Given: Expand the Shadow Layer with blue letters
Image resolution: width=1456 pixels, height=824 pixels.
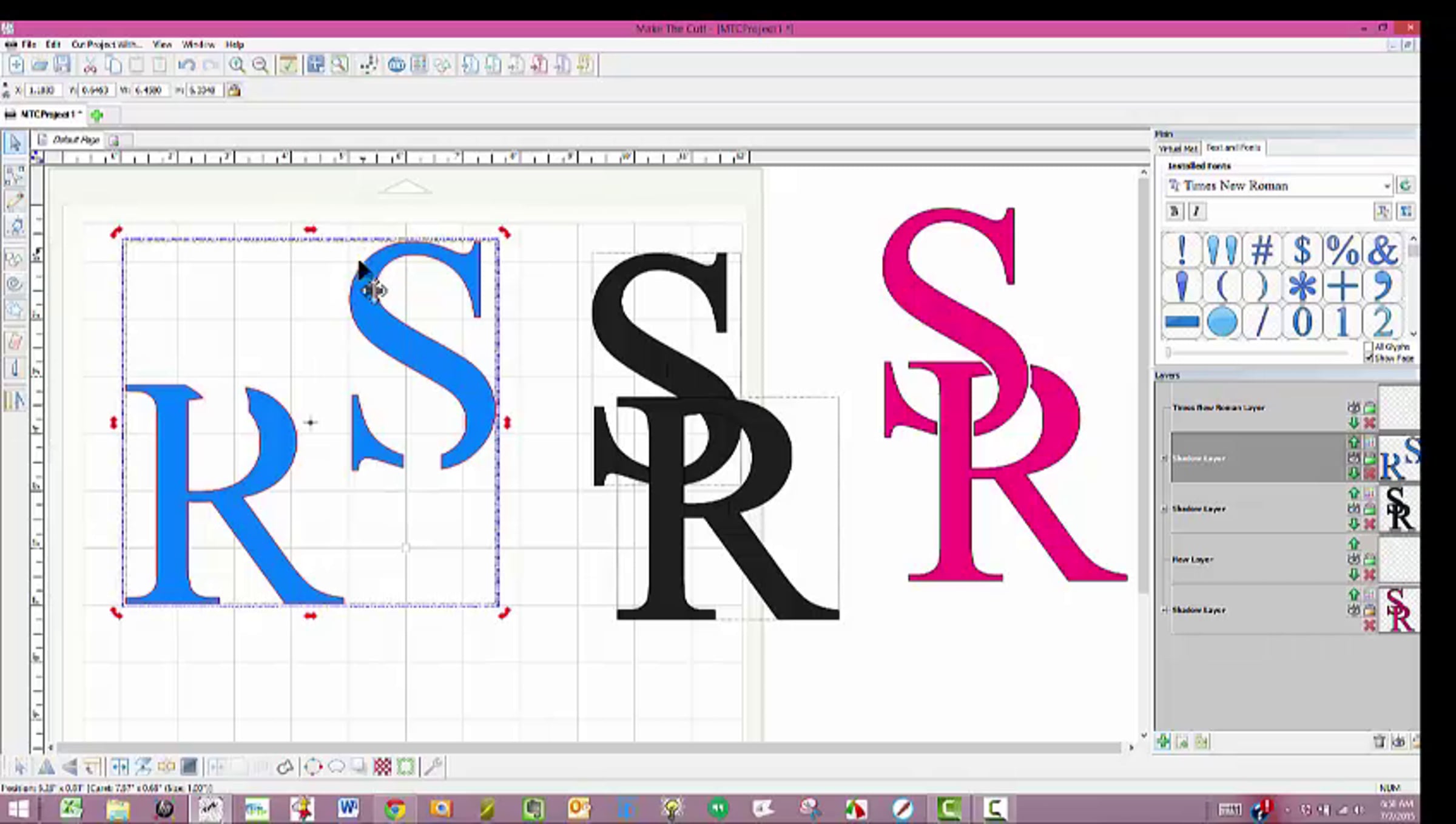Looking at the screenshot, I should pyautogui.click(x=1164, y=458).
